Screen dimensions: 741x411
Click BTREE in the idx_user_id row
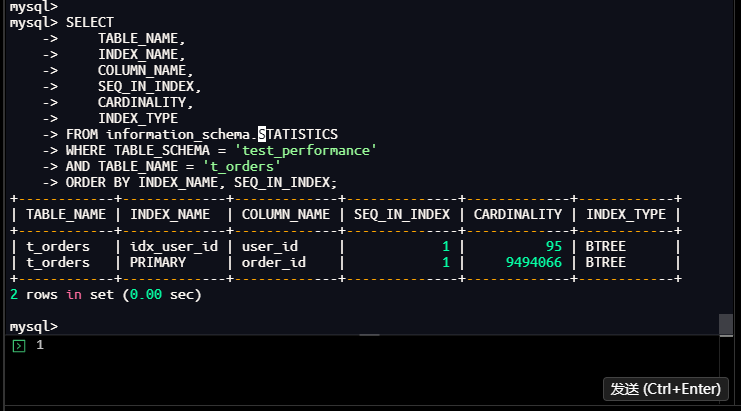[x=605, y=247]
